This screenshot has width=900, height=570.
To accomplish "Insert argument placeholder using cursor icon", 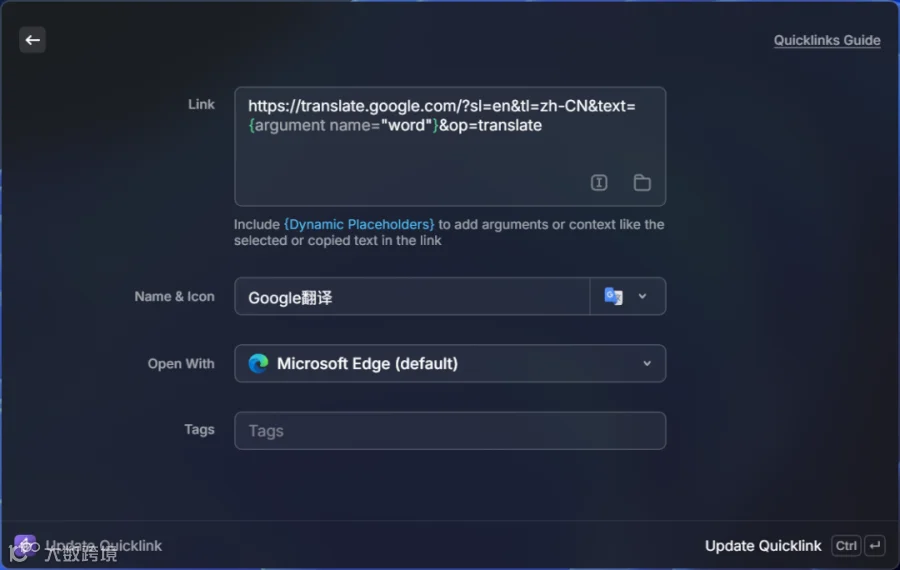I will [x=599, y=183].
